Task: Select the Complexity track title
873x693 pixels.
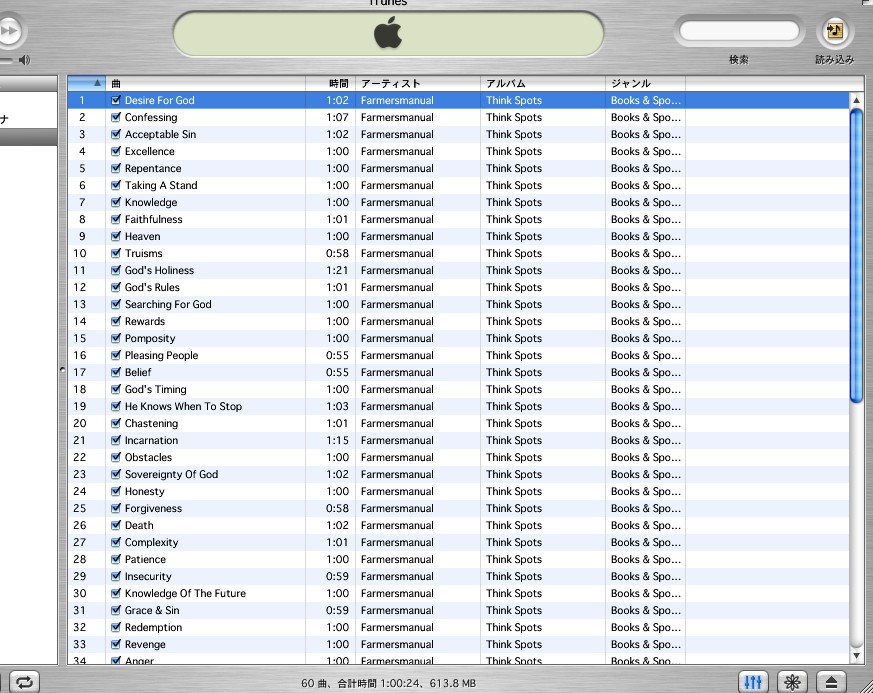Action: pyautogui.click(x=151, y=542)
